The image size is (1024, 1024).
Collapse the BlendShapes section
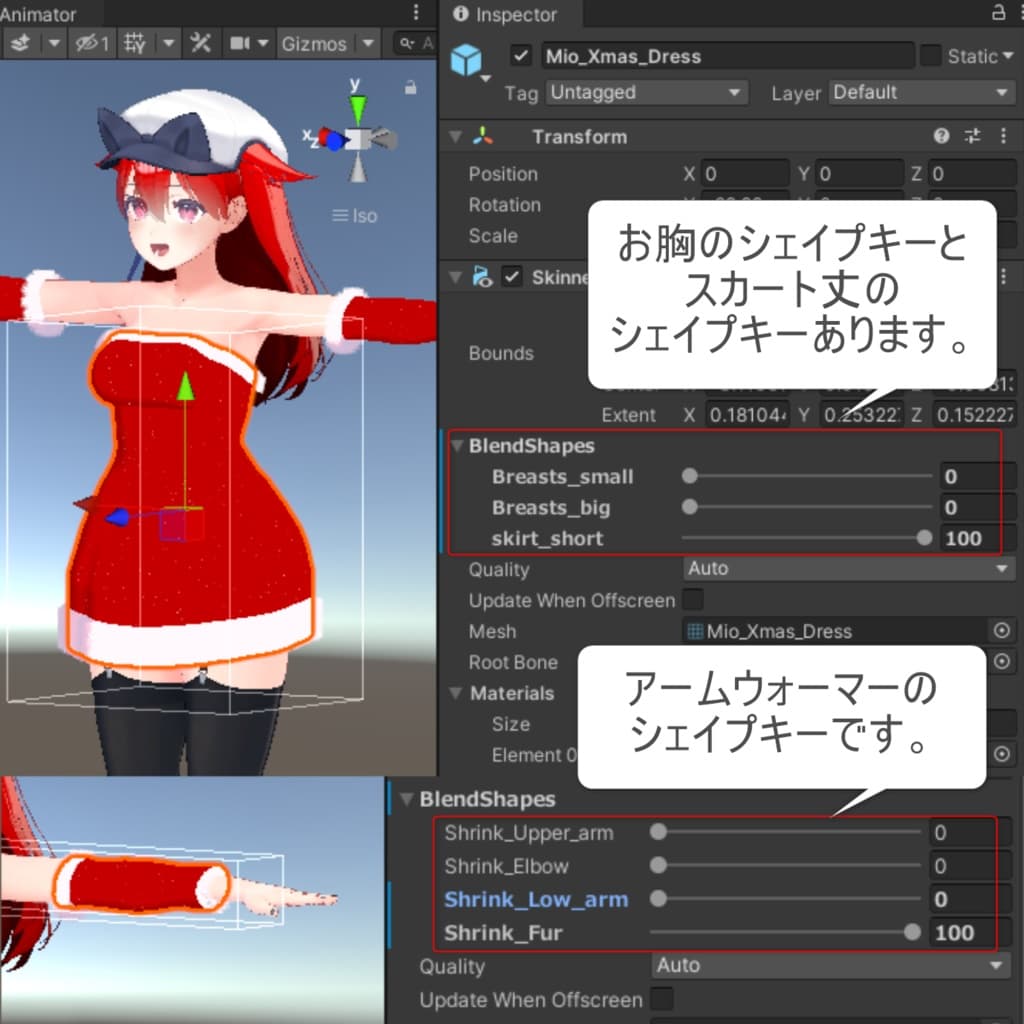click(x=458, y=445)
